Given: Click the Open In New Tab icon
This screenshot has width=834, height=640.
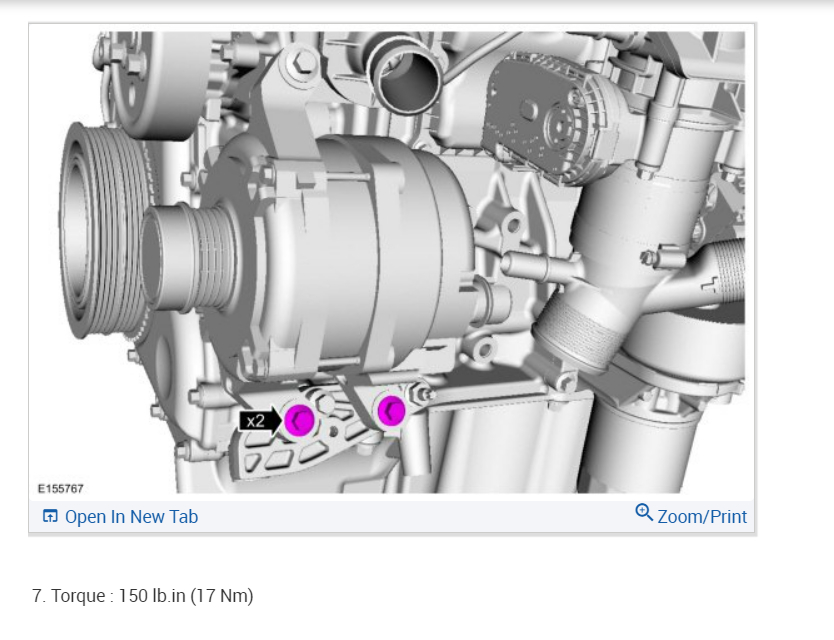Looking at the screenshot, I should [x=50, y=516].
